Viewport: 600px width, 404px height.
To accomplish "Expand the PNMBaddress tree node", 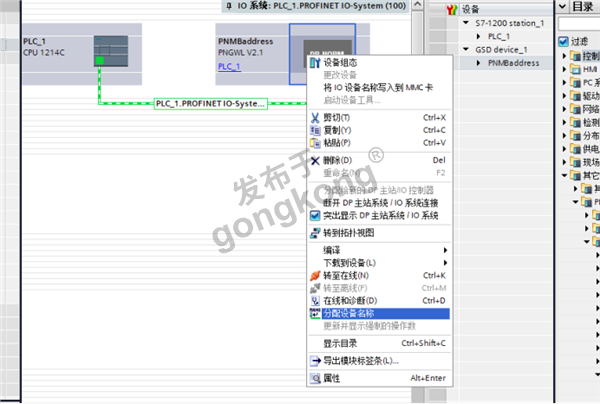I will [x=478, y=63].
